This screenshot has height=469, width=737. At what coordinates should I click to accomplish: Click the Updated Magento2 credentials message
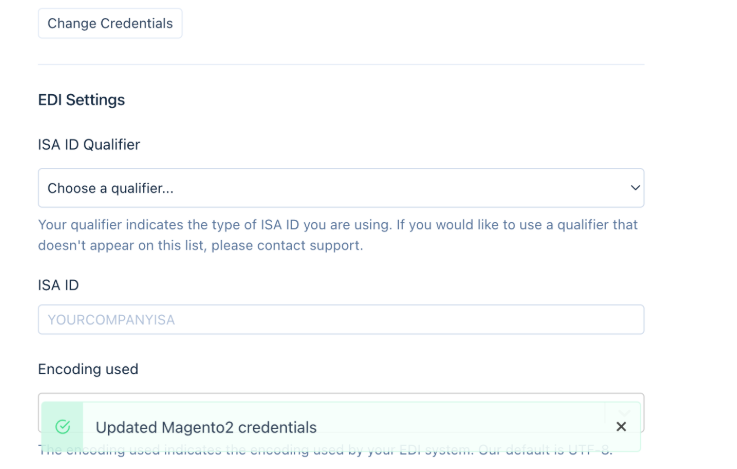tap(206, 428)
